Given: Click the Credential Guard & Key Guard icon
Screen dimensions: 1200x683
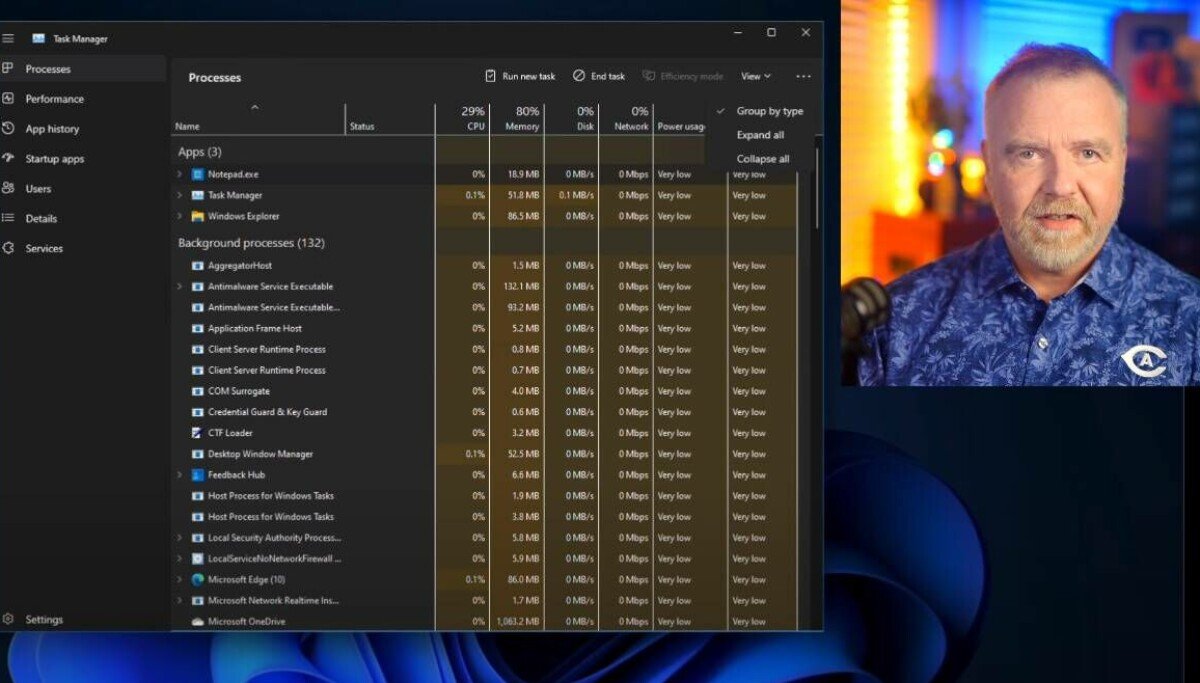Looking at the screenshot, I should click(x=198, y=412).
